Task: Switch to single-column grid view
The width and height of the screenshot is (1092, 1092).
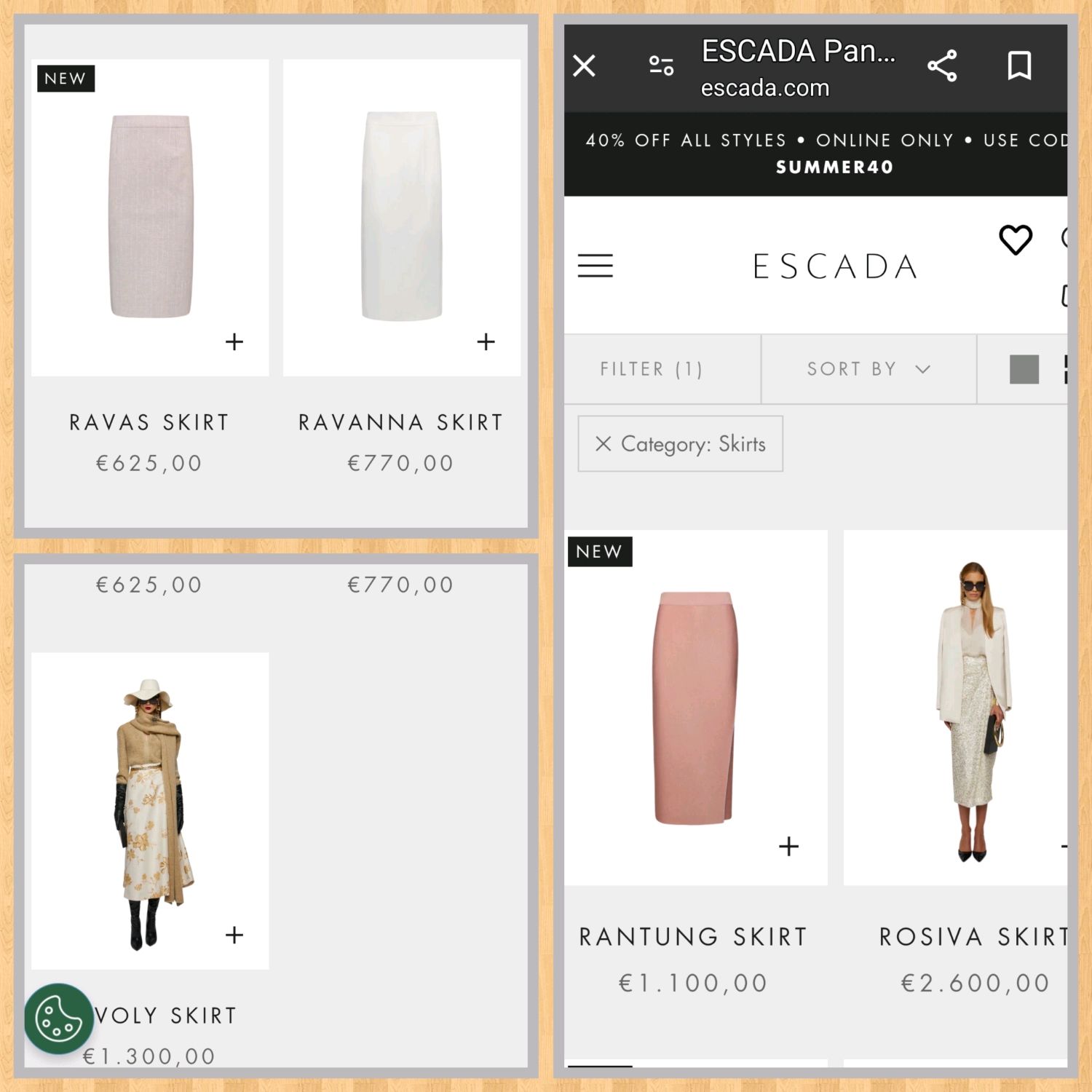Action: 1024,369
